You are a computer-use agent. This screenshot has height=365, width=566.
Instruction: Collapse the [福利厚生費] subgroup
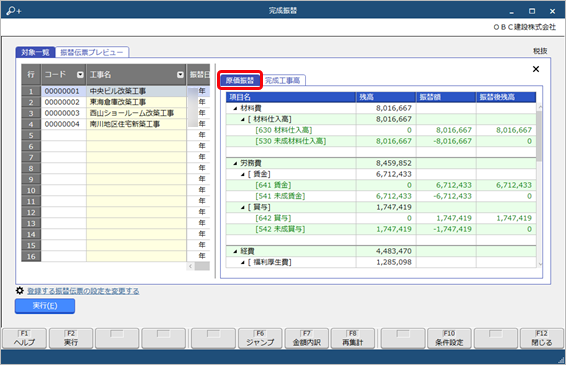point(243,262)
